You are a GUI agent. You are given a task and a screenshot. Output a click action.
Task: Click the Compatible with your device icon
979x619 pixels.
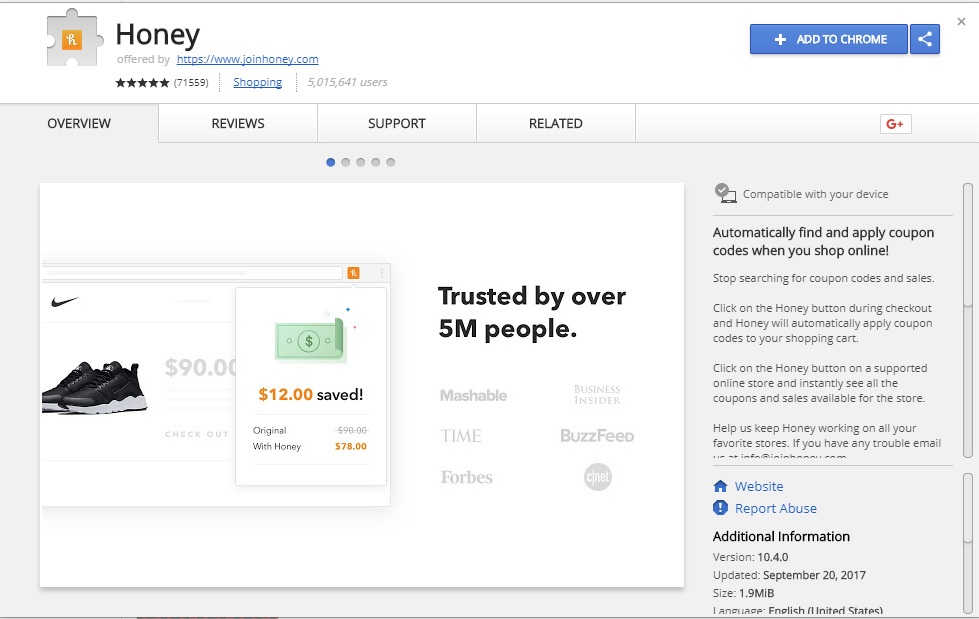click(725, 194)
